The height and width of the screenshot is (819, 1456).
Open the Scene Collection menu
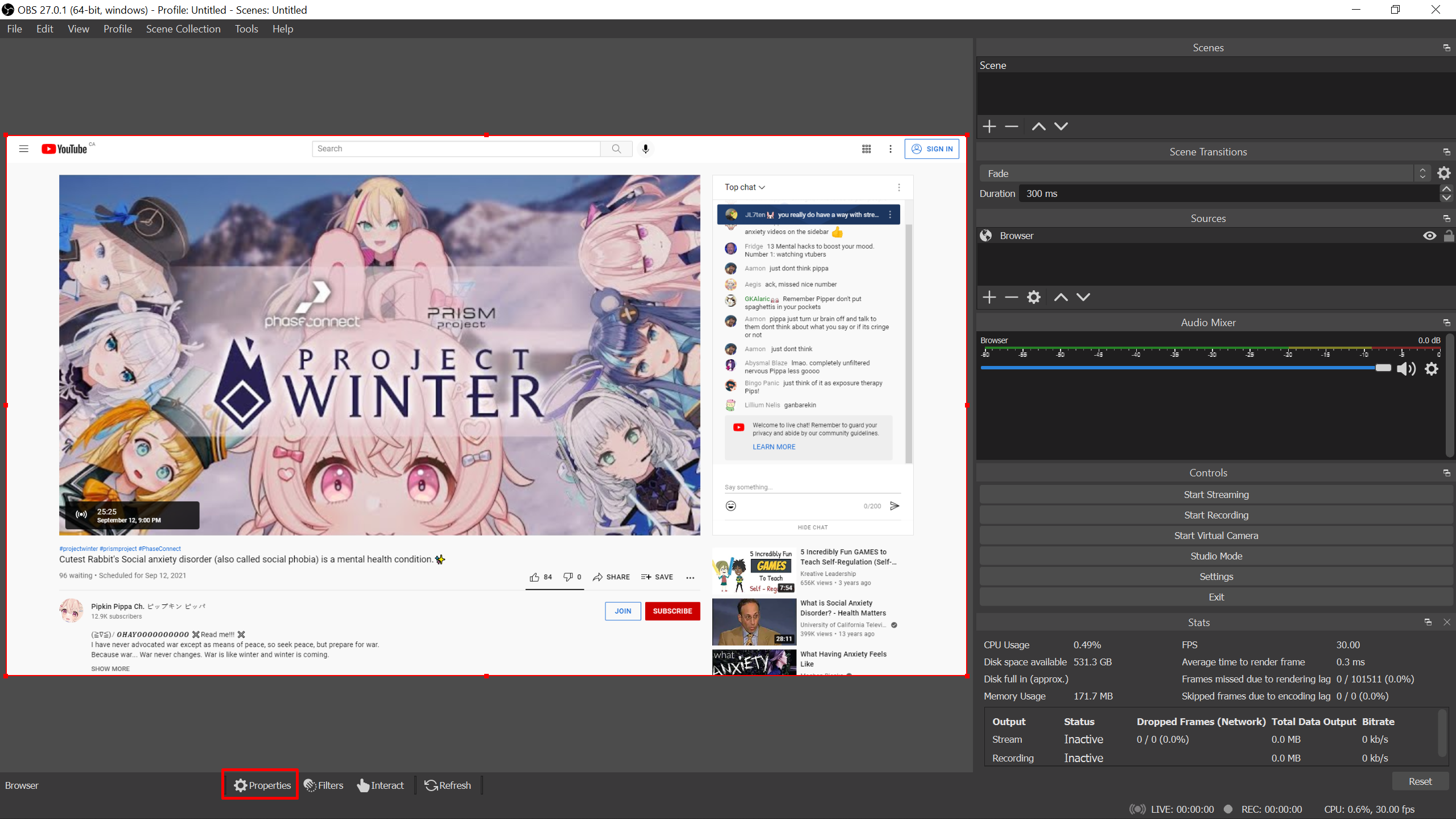pyautogui.click(x=183, y=29)
